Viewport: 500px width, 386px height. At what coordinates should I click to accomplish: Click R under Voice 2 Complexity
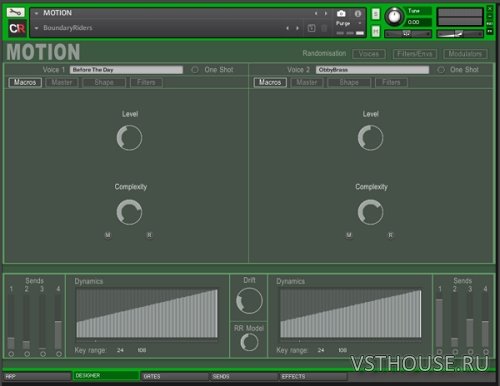(x=390, y=235)
